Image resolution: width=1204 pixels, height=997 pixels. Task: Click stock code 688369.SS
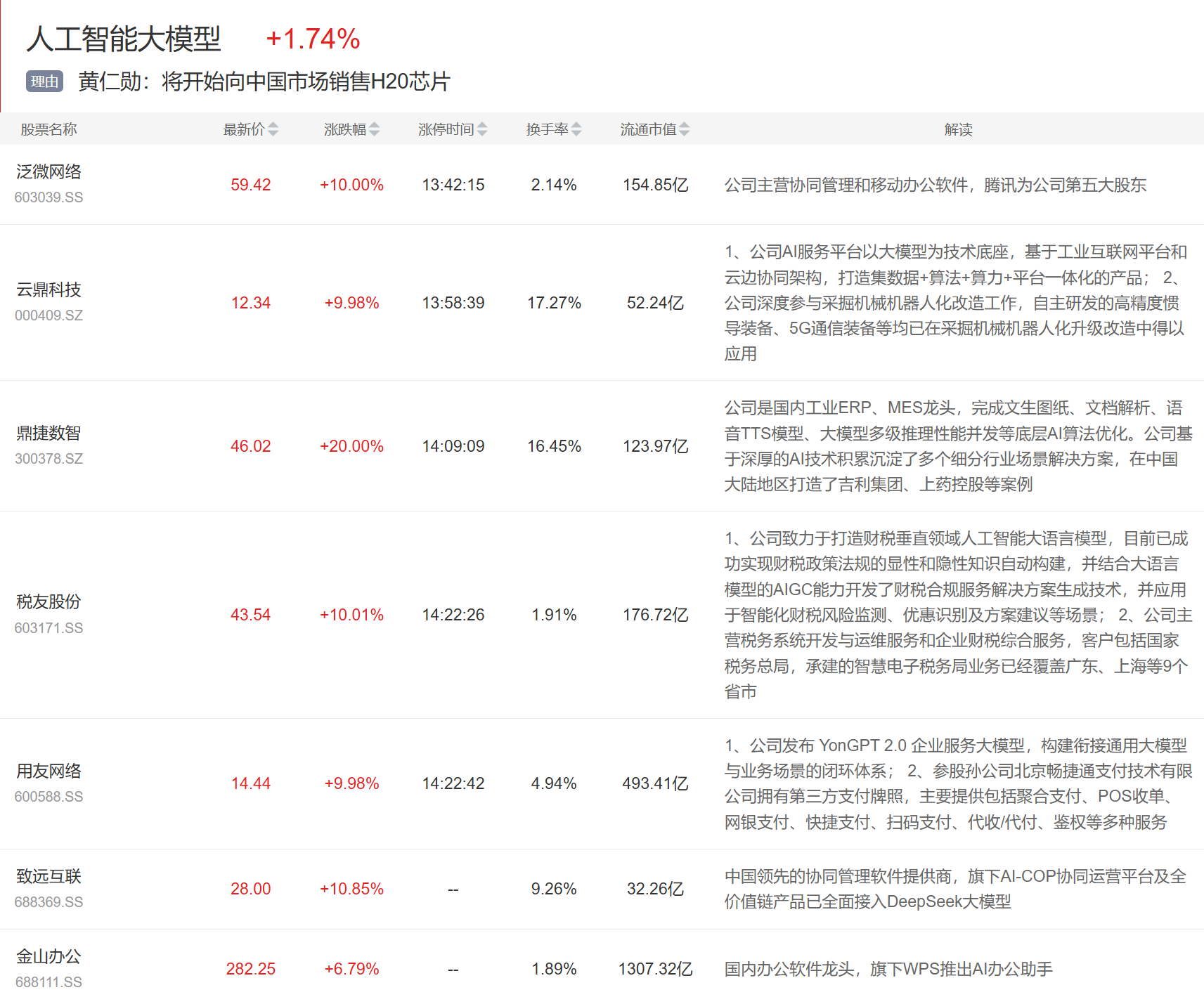pos(48,902)
